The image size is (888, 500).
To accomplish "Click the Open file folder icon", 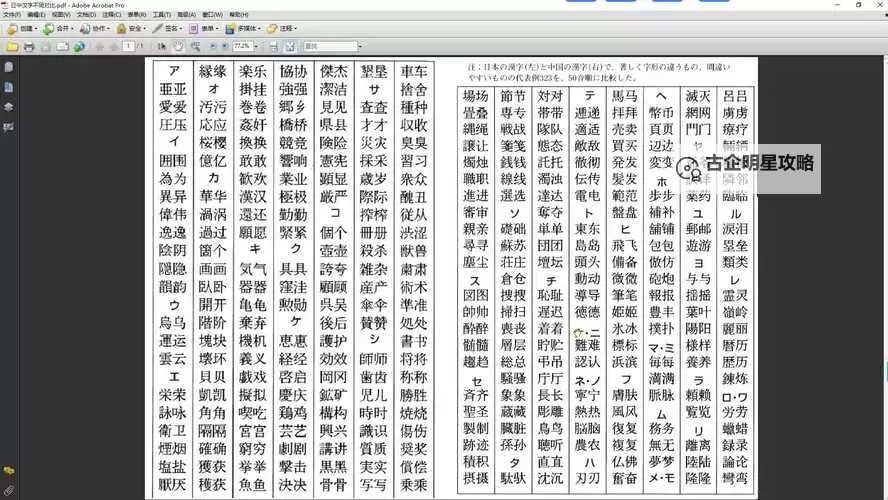I will [12, 46].
